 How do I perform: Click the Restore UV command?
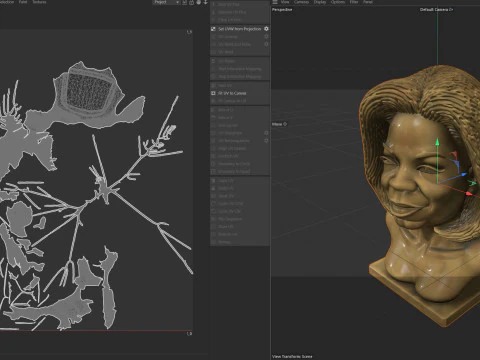point(228,234)
